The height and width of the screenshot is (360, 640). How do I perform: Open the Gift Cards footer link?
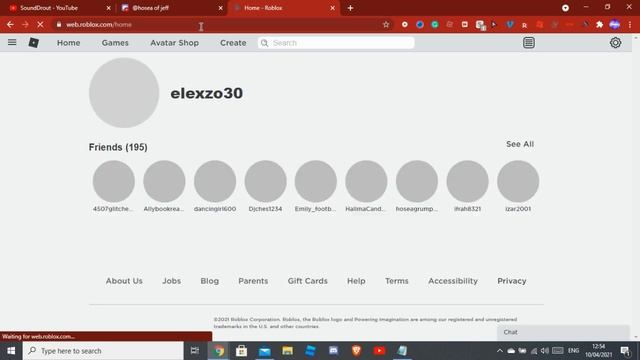click(307, 281)
